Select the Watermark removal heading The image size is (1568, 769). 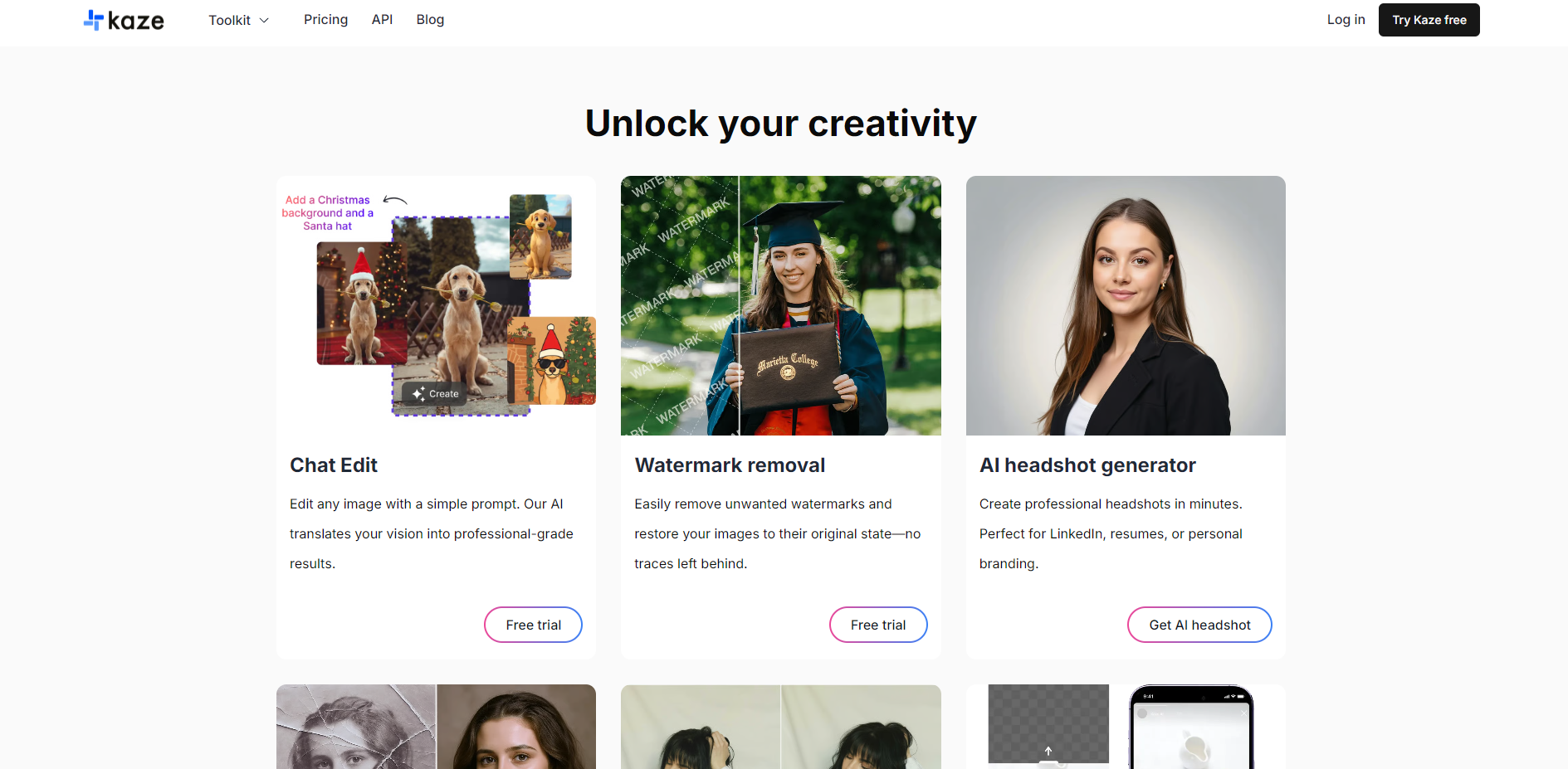point(730,465)
